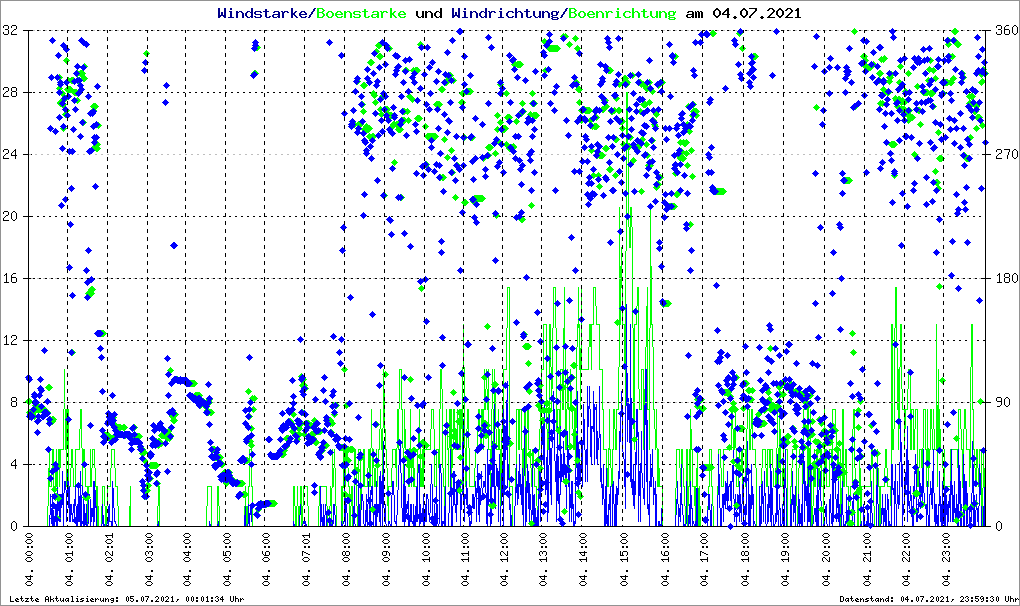The image size is (1020, 606).
Task: Click the time axis label '04. 20:00'
Action: pos(825,559)
